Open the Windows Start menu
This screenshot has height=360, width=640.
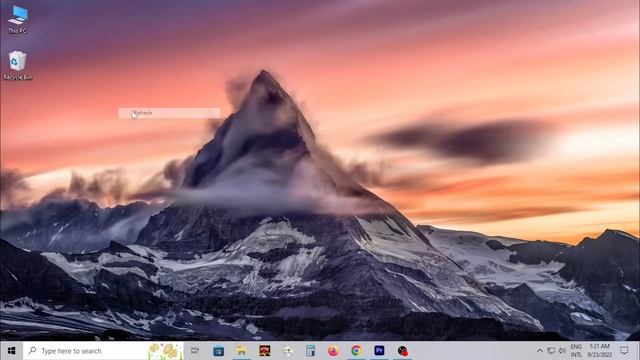(11, 351)
